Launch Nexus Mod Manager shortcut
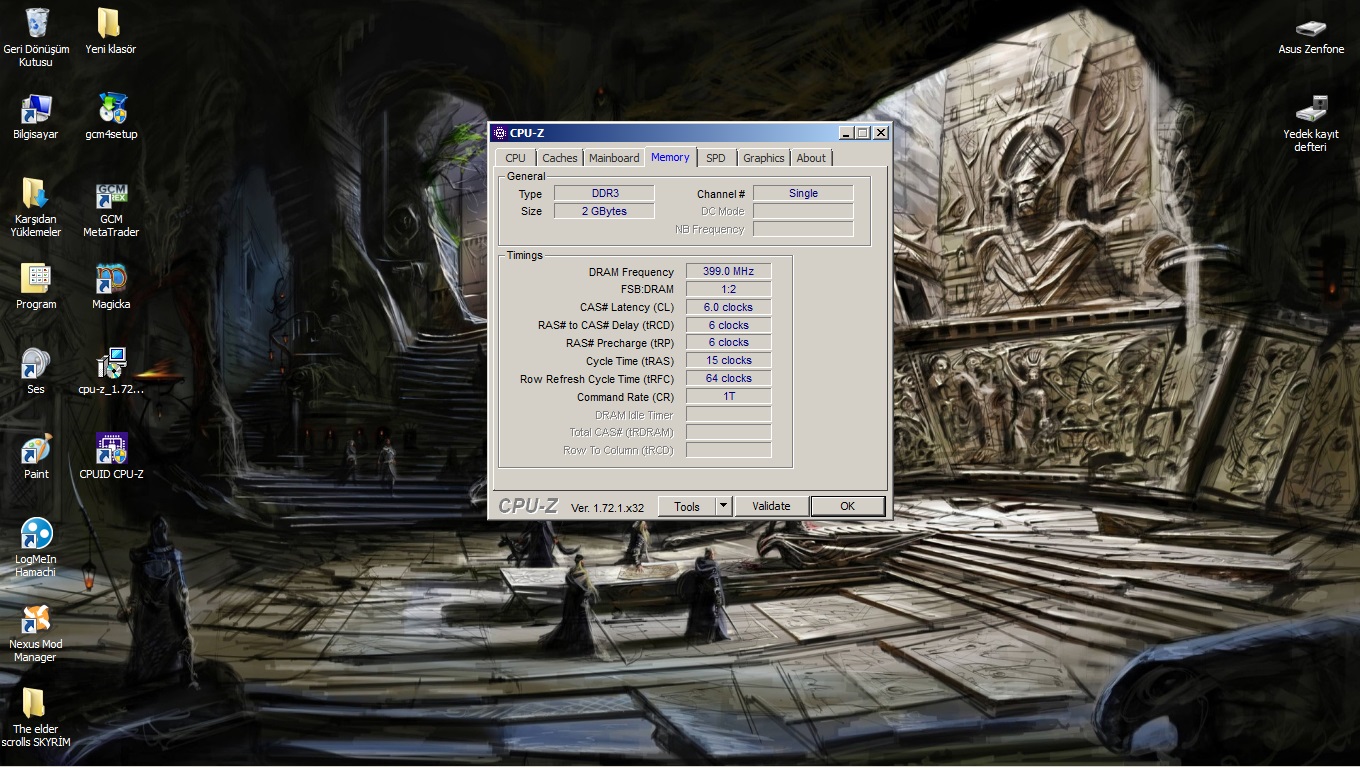 click(36, 619)
